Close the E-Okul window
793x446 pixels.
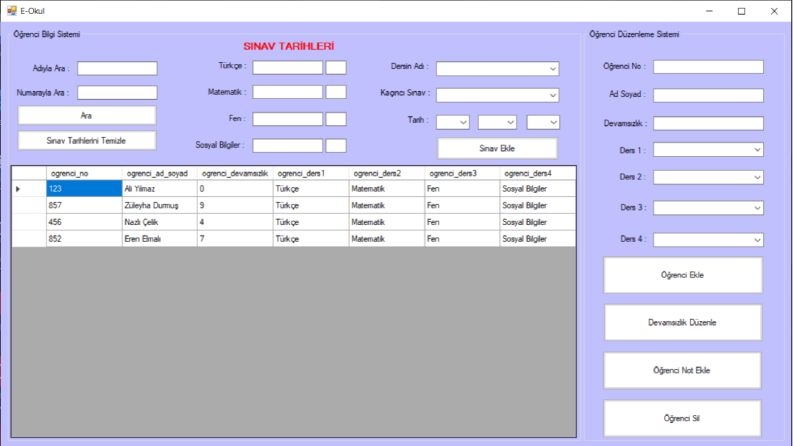pos(774,11)
